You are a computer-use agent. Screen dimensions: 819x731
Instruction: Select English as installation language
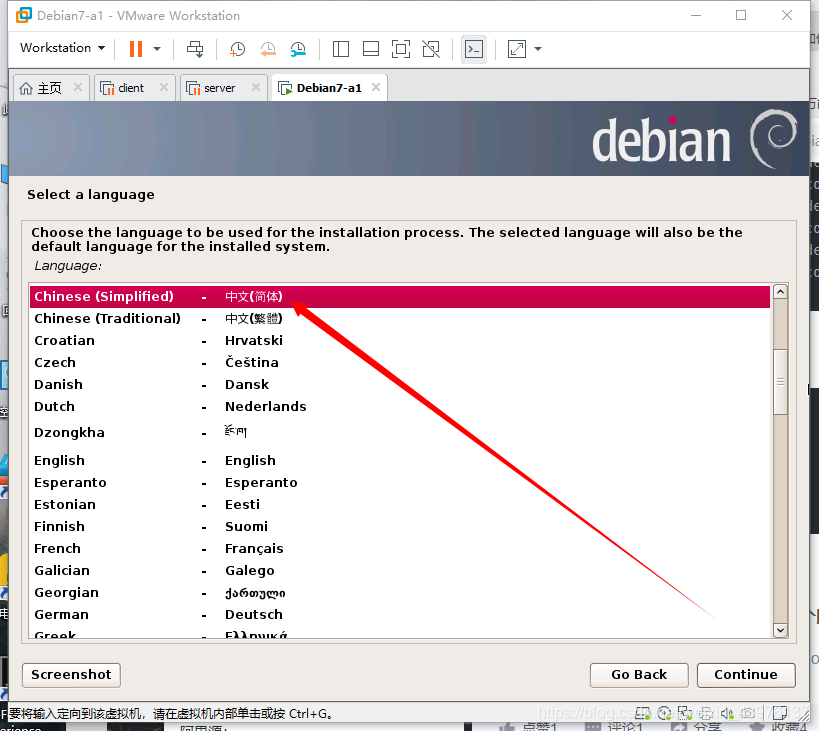[400, 461]
